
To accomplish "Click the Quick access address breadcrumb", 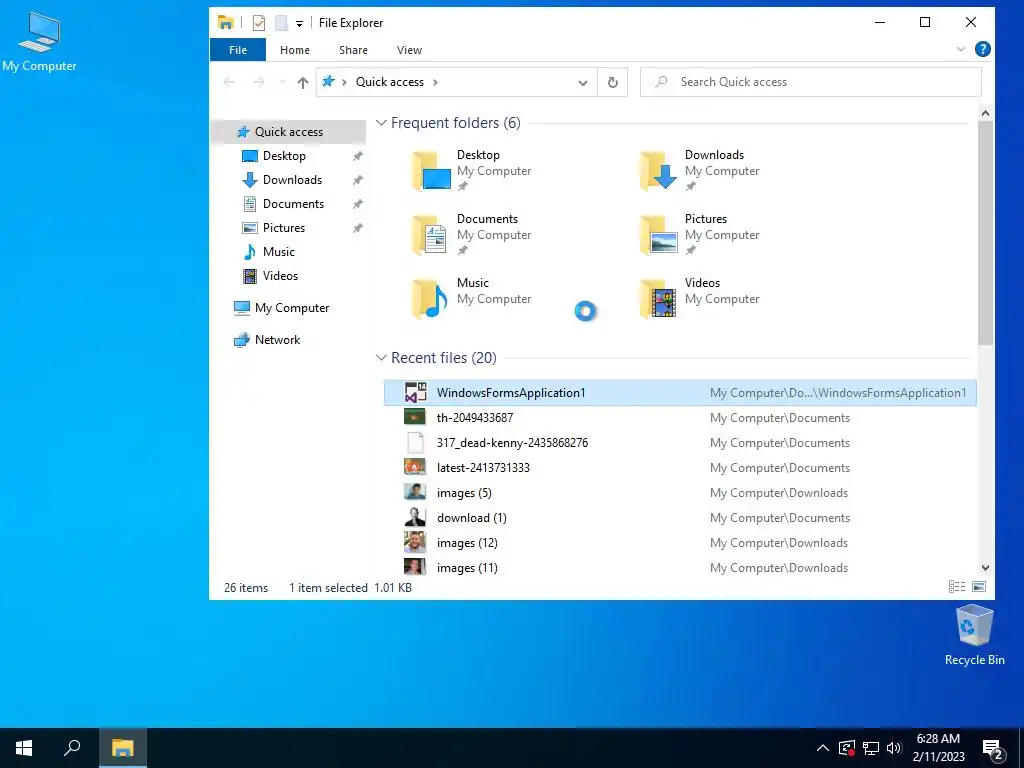I will (x=389, y=82).
